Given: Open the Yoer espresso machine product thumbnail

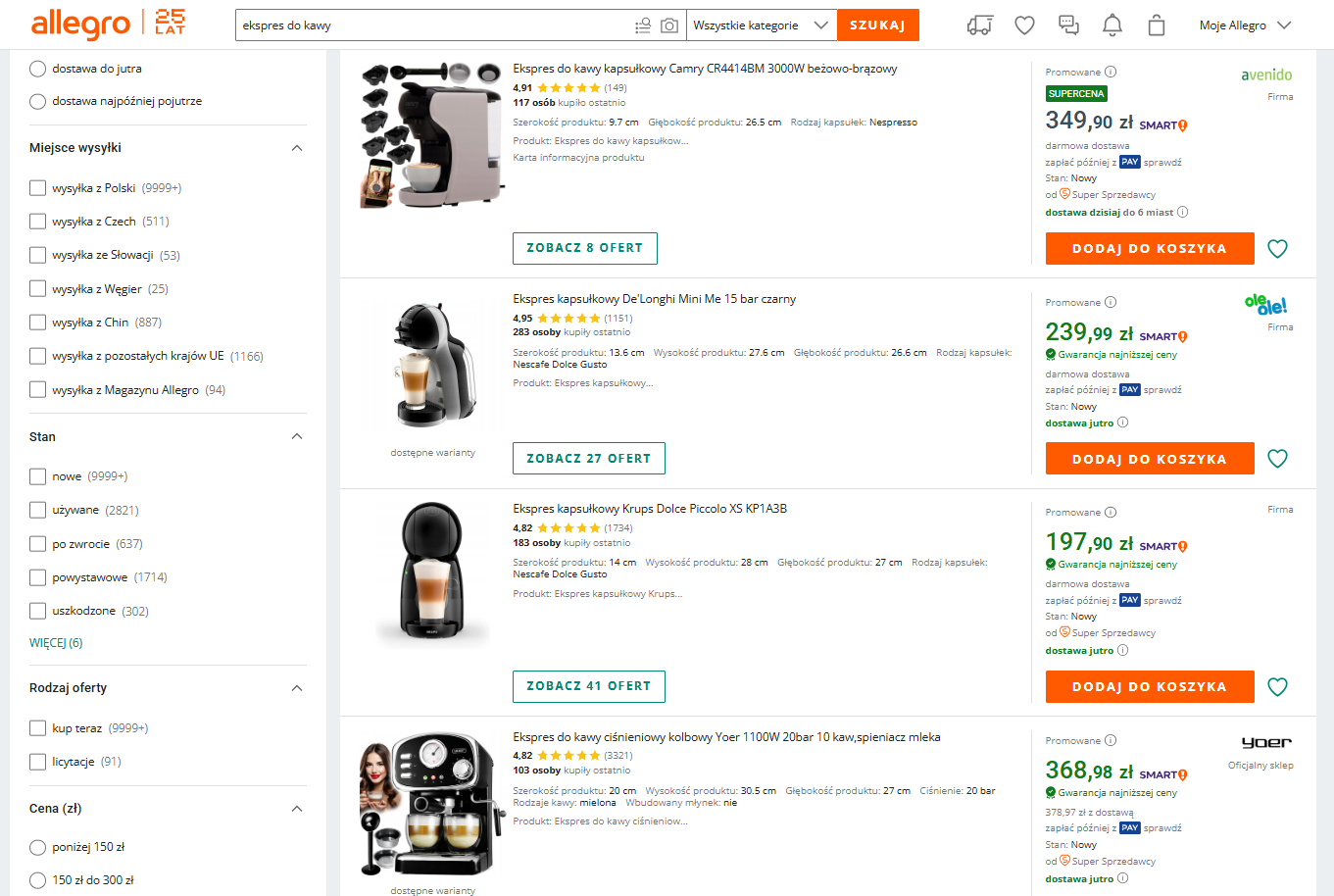Looking at the screenshot, I should click(x=432, y=806).
